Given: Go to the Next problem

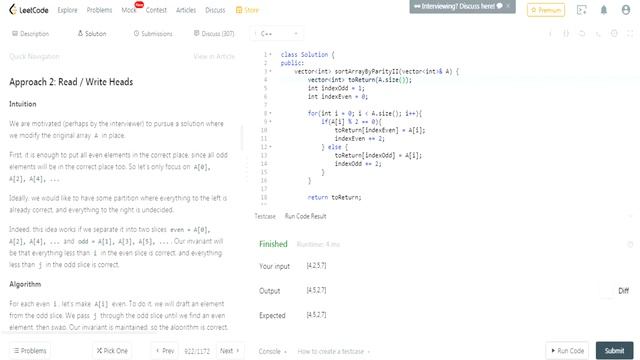Looking at the screenshot, I should [229, 351].
